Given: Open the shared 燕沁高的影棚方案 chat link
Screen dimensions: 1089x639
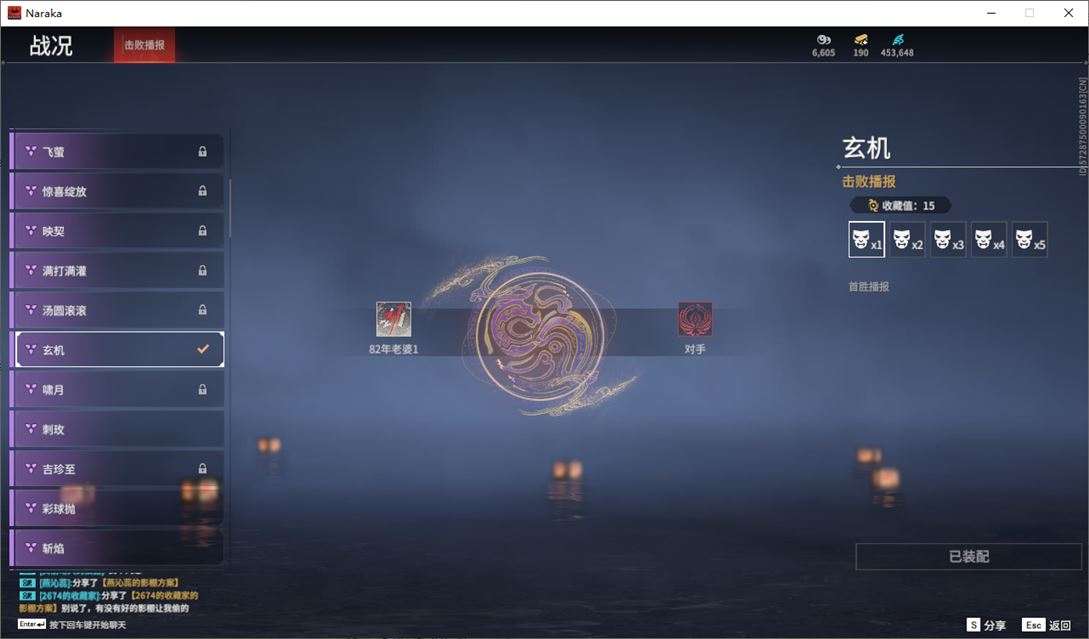Looking at the screenshot, I should click(142, 583).
